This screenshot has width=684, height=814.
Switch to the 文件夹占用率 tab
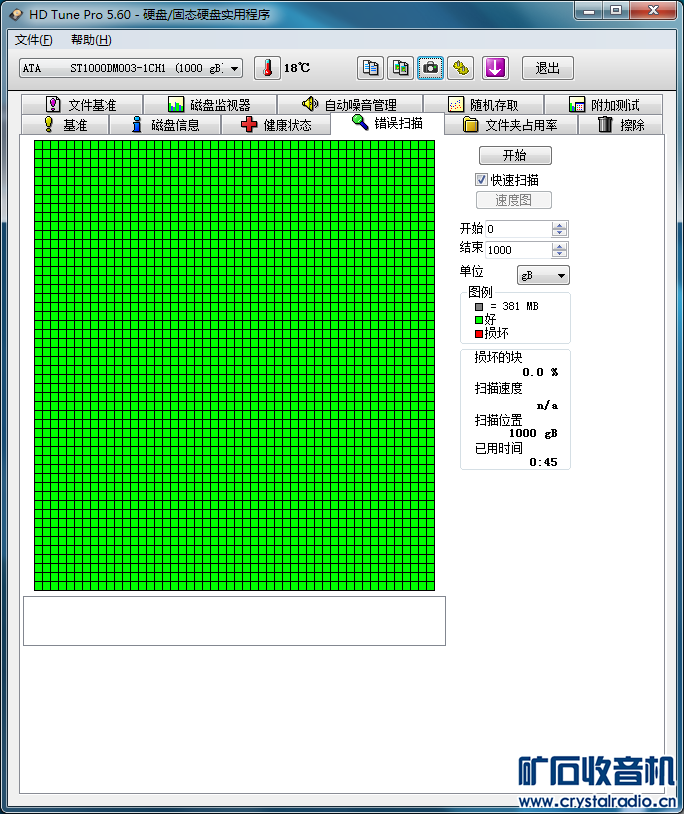point(511,125)
